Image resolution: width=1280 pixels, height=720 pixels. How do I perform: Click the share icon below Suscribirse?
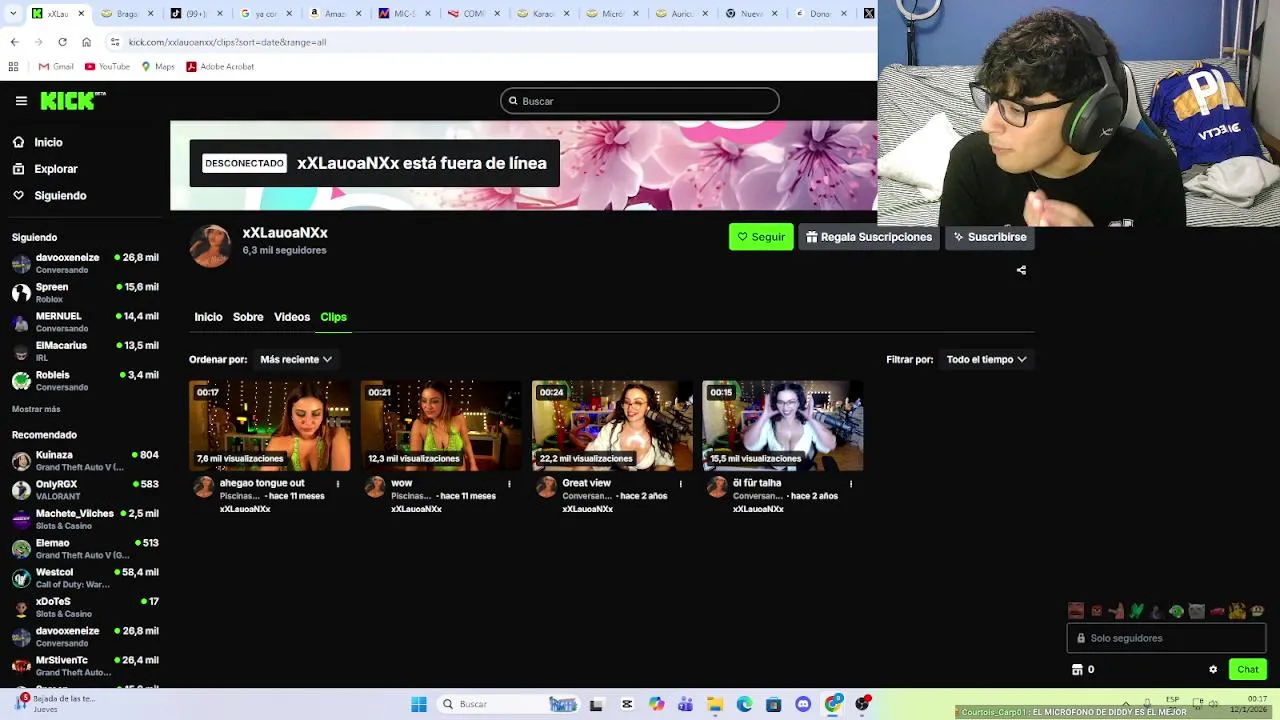(x=1021, y=270)
